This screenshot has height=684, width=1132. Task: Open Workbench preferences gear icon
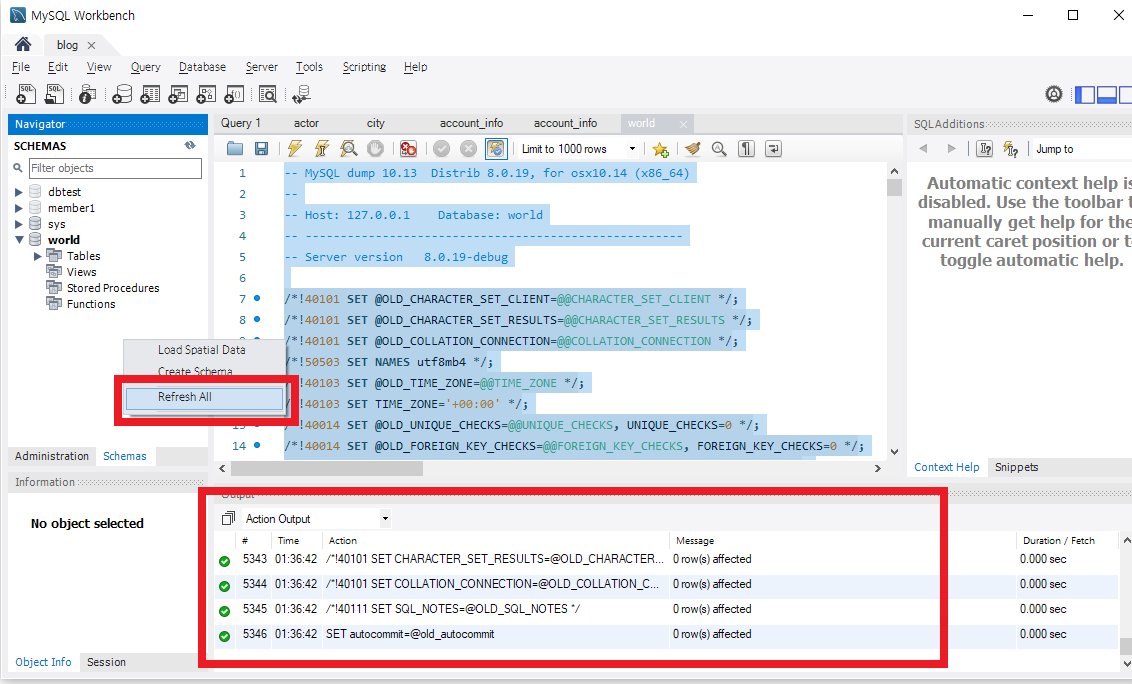pos(1054,94)
